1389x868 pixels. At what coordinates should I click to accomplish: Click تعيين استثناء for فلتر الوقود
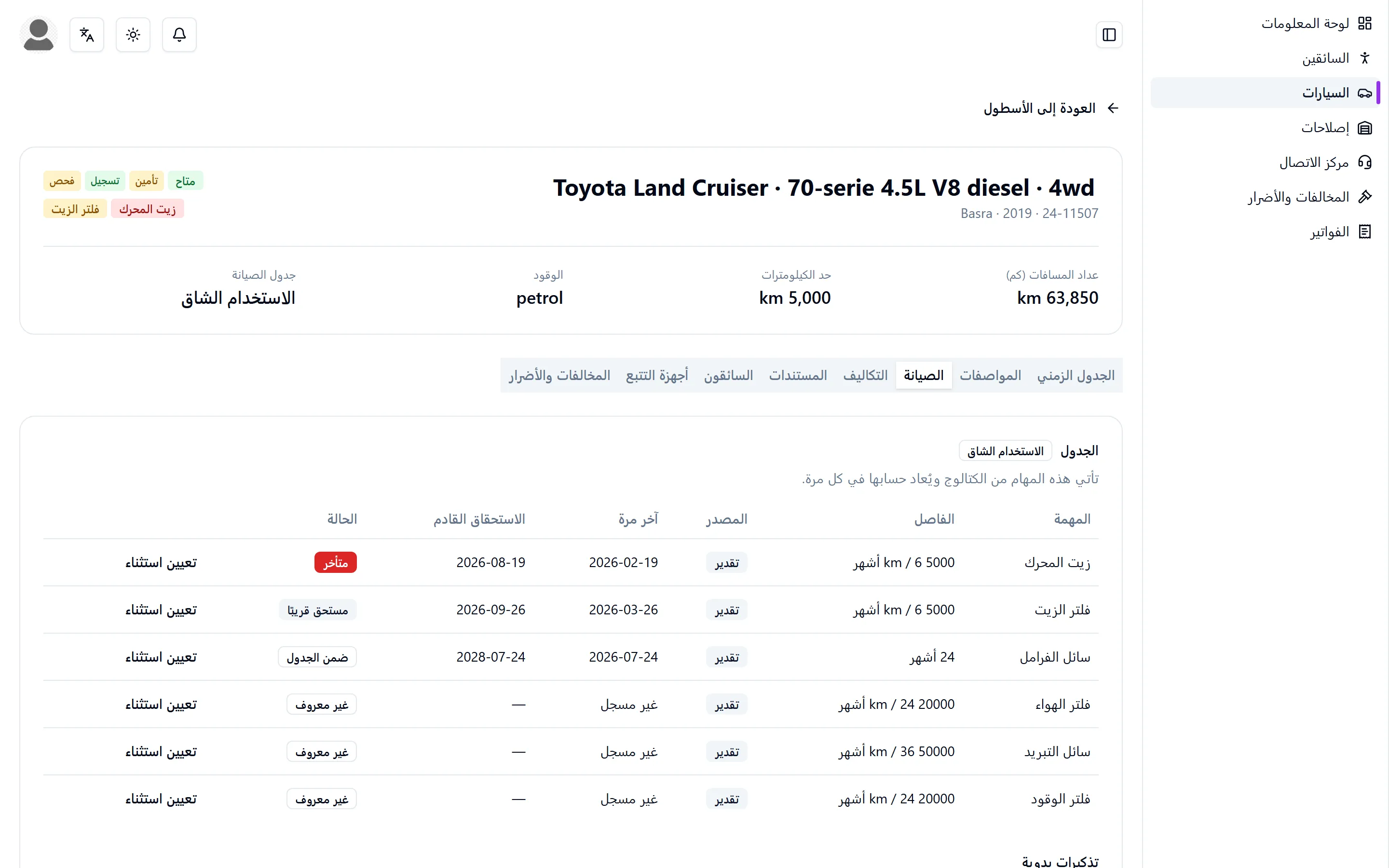[161, 799]
